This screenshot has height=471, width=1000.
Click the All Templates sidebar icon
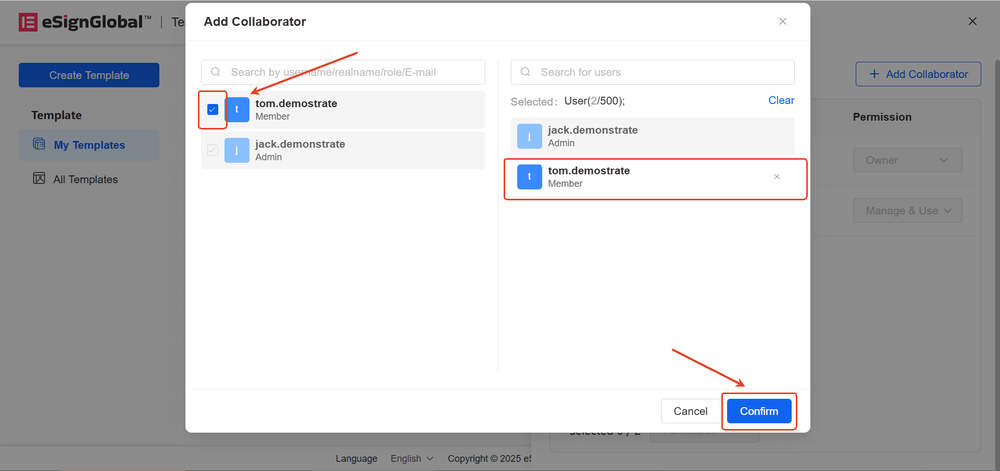(x=39, y=179)
